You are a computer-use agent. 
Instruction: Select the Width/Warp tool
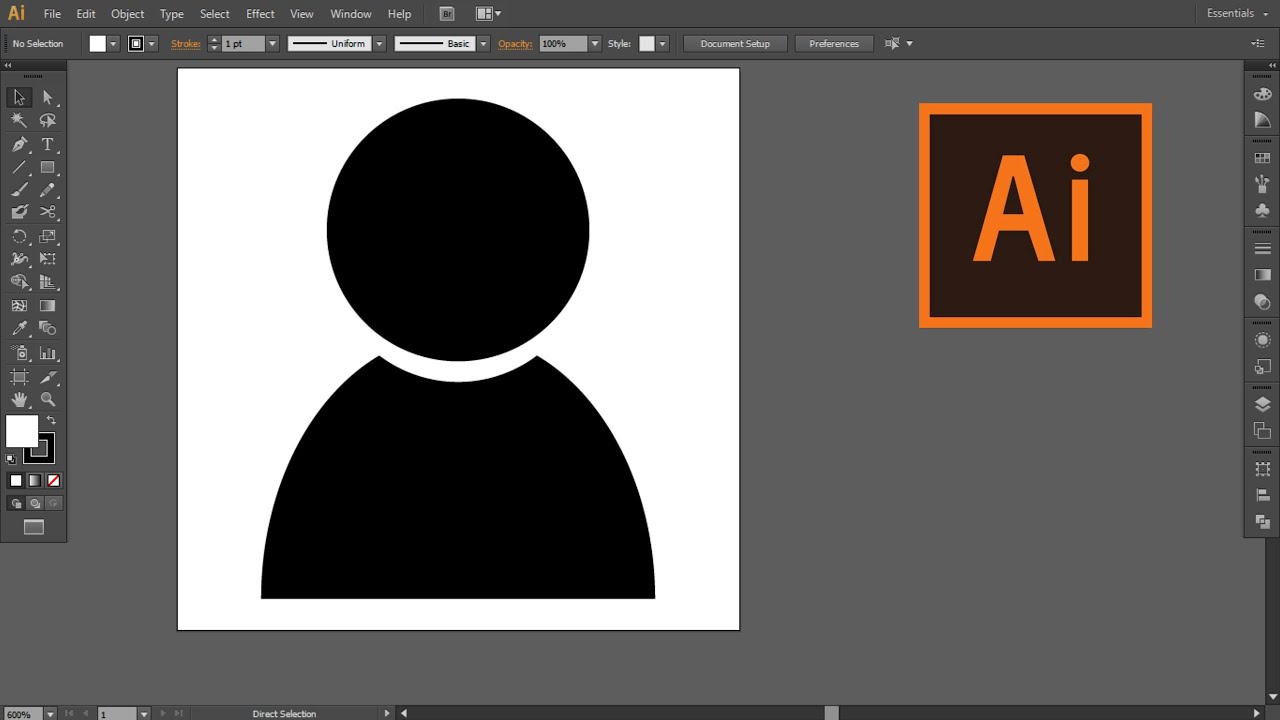point(19,259)
